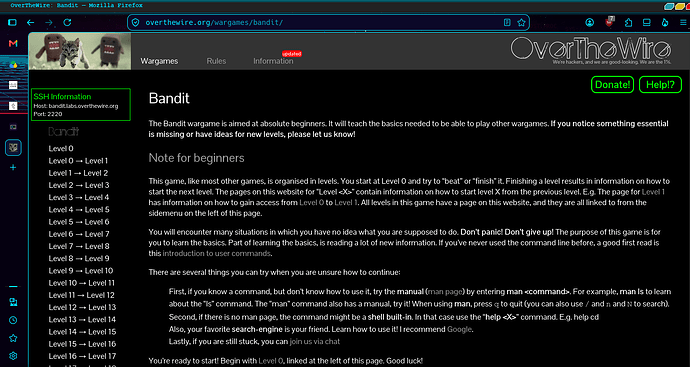Open the Wargames menu tab
Screen dimensions: 690x367
pyautogui.click(x=159, y=61)
